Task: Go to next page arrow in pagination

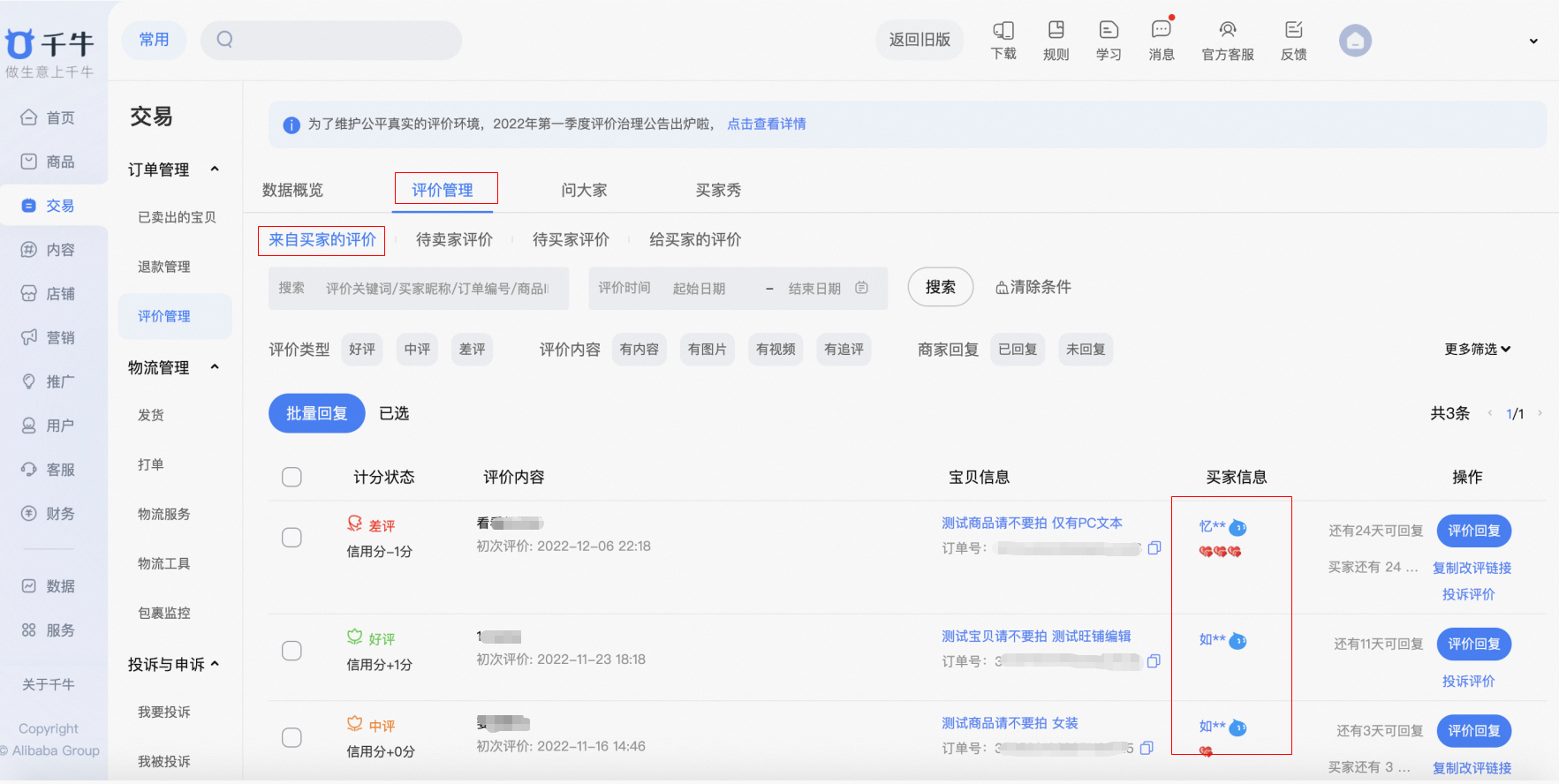Action: 1540,413
